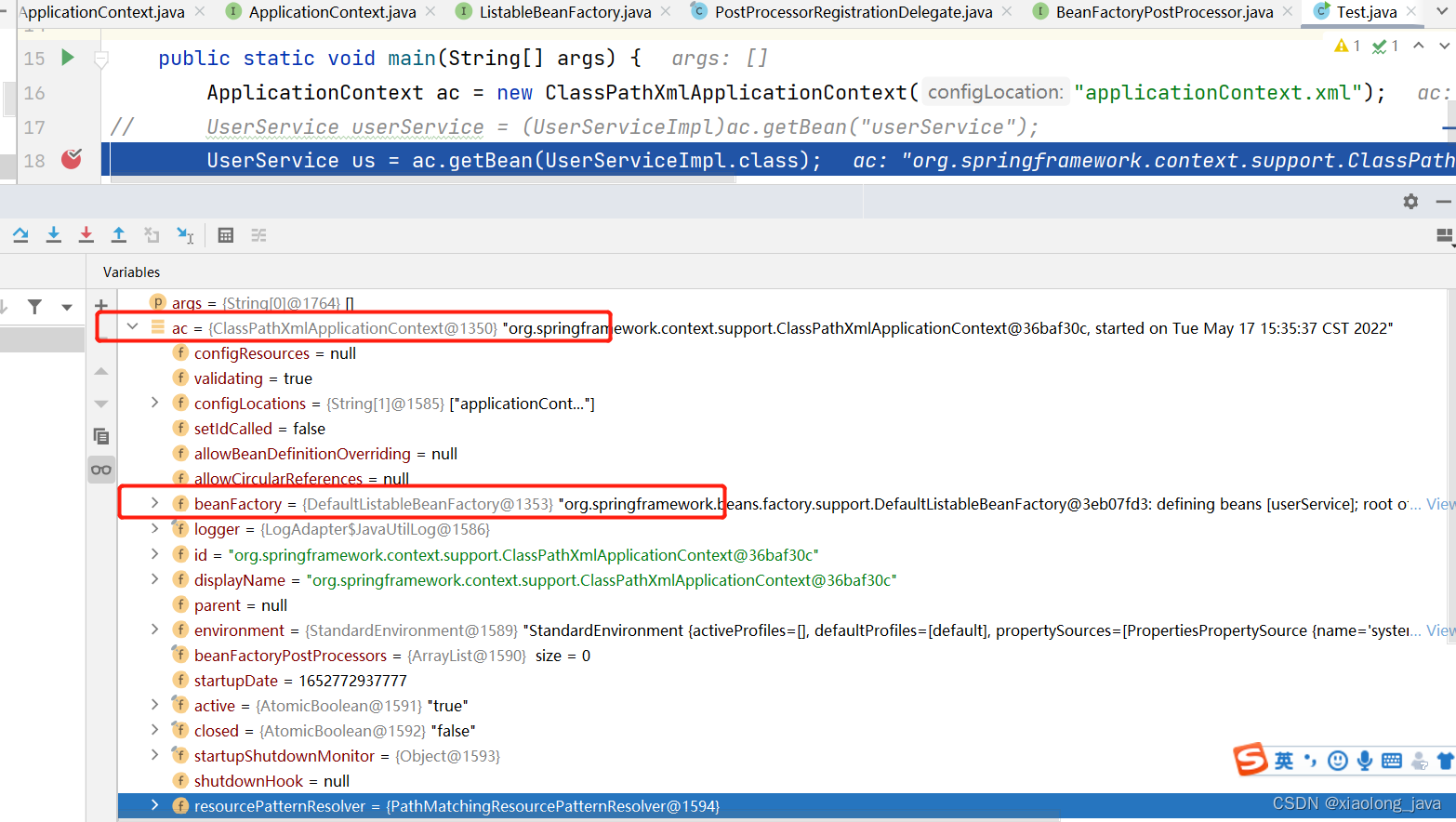Expand the logger field
Image resolution: width=1456 pixels, height=822 pixels.
coord(155,527)
